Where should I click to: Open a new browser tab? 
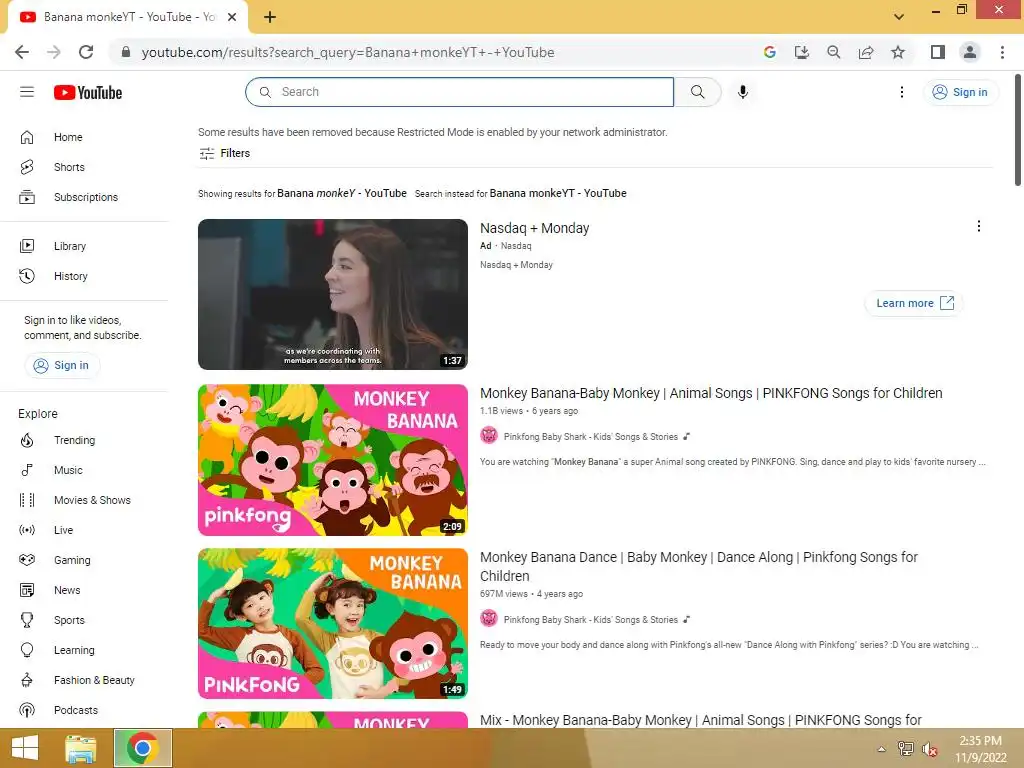click(x=270, y=18)
